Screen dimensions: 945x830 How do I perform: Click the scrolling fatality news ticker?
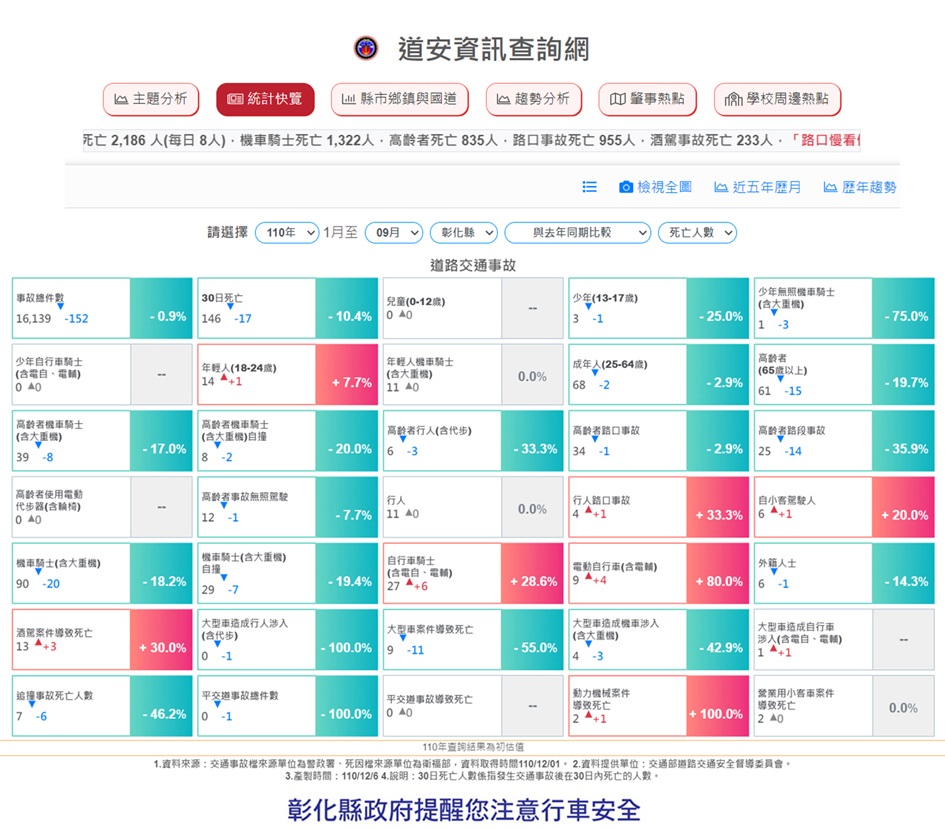pyautogui.click(x=471, y=140)
